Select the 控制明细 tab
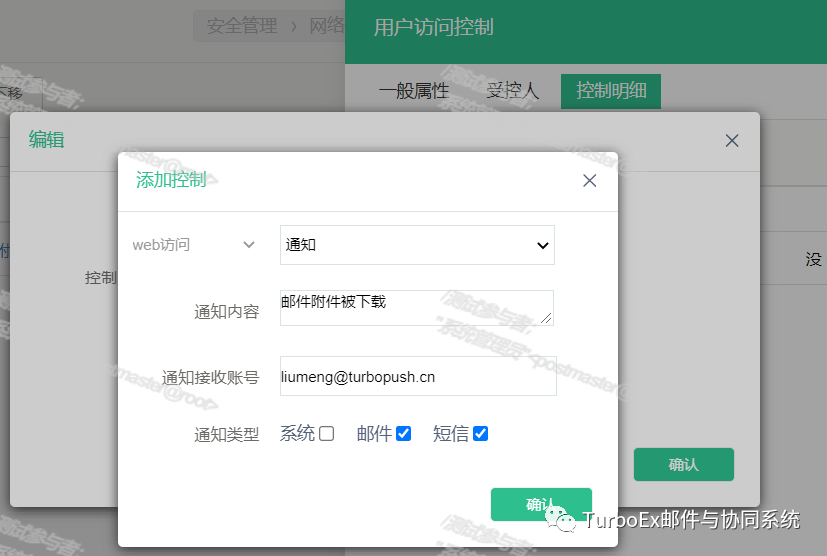Screen dimensions: 827x556 (x=611, y=91)
